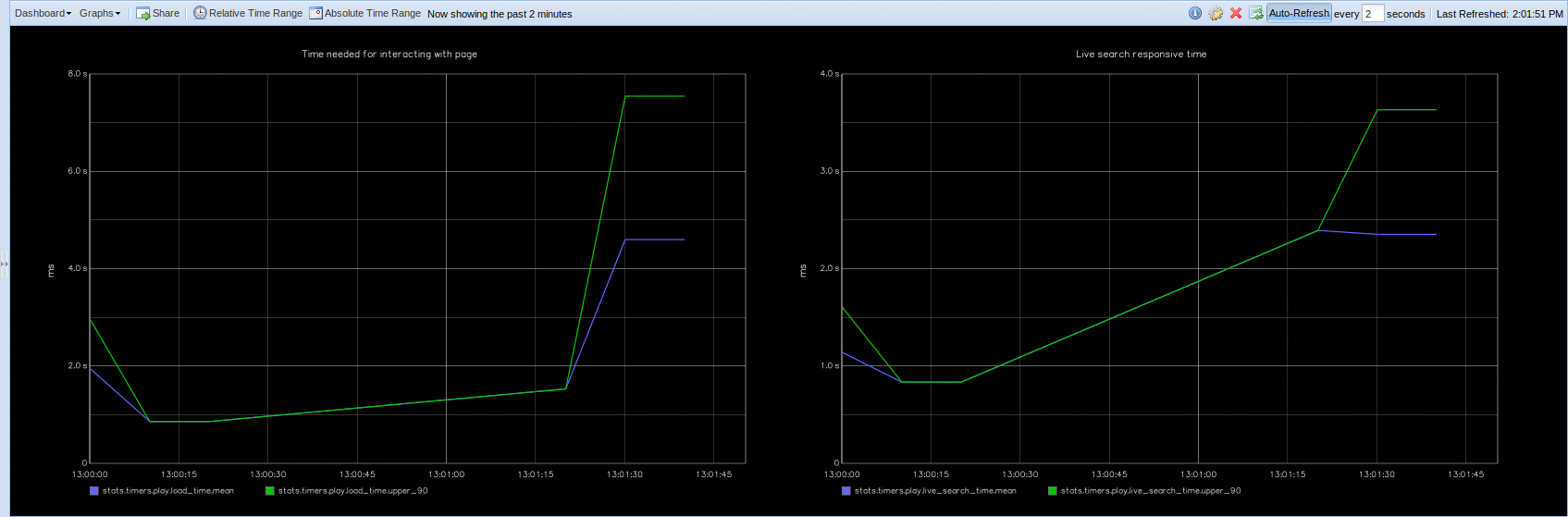Viewport: 1568px width, 517px height.
Task: Toggle the Auto-Refresh button
Action: pos(1299,13)
